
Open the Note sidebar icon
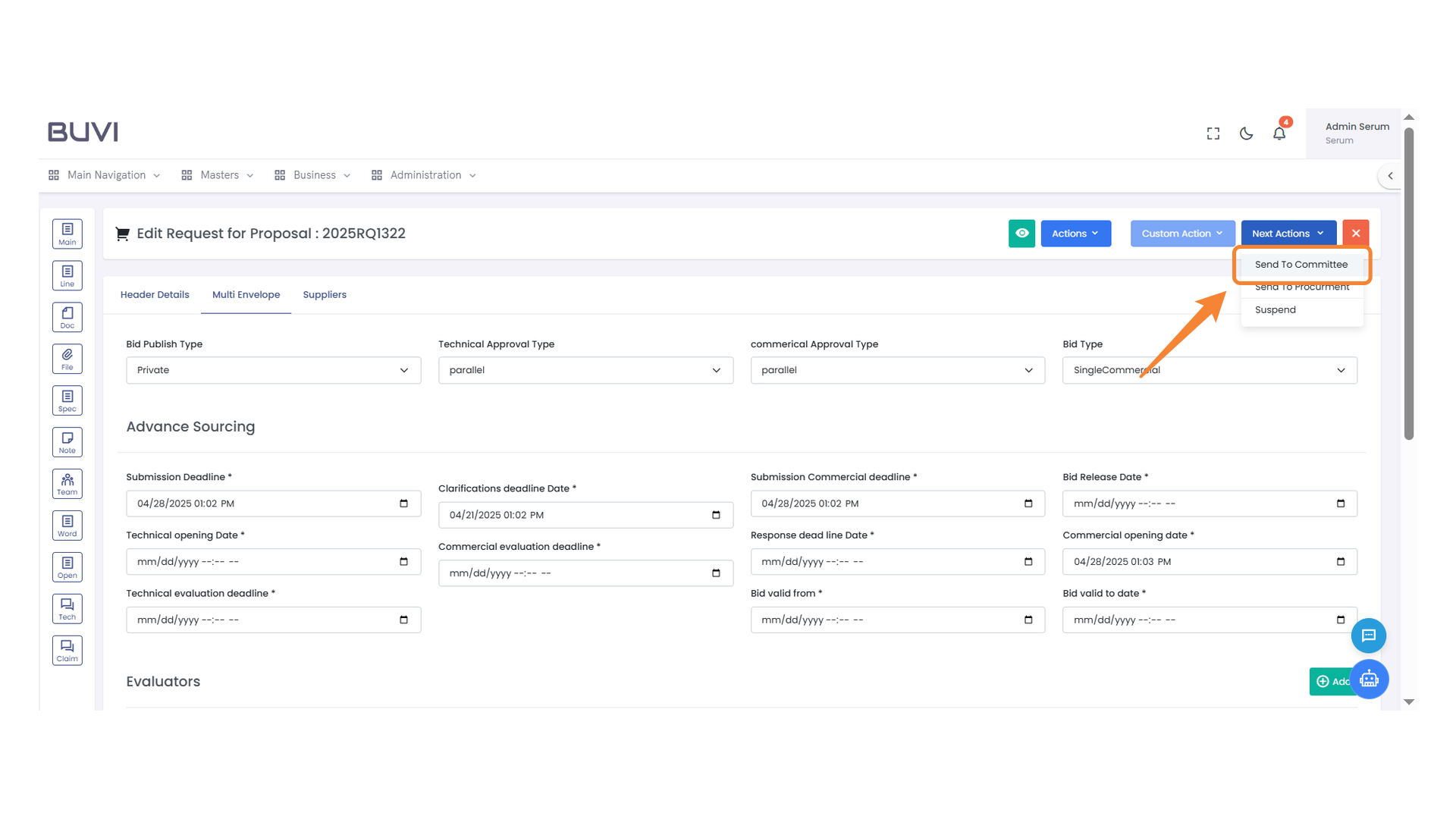(67, 442)
